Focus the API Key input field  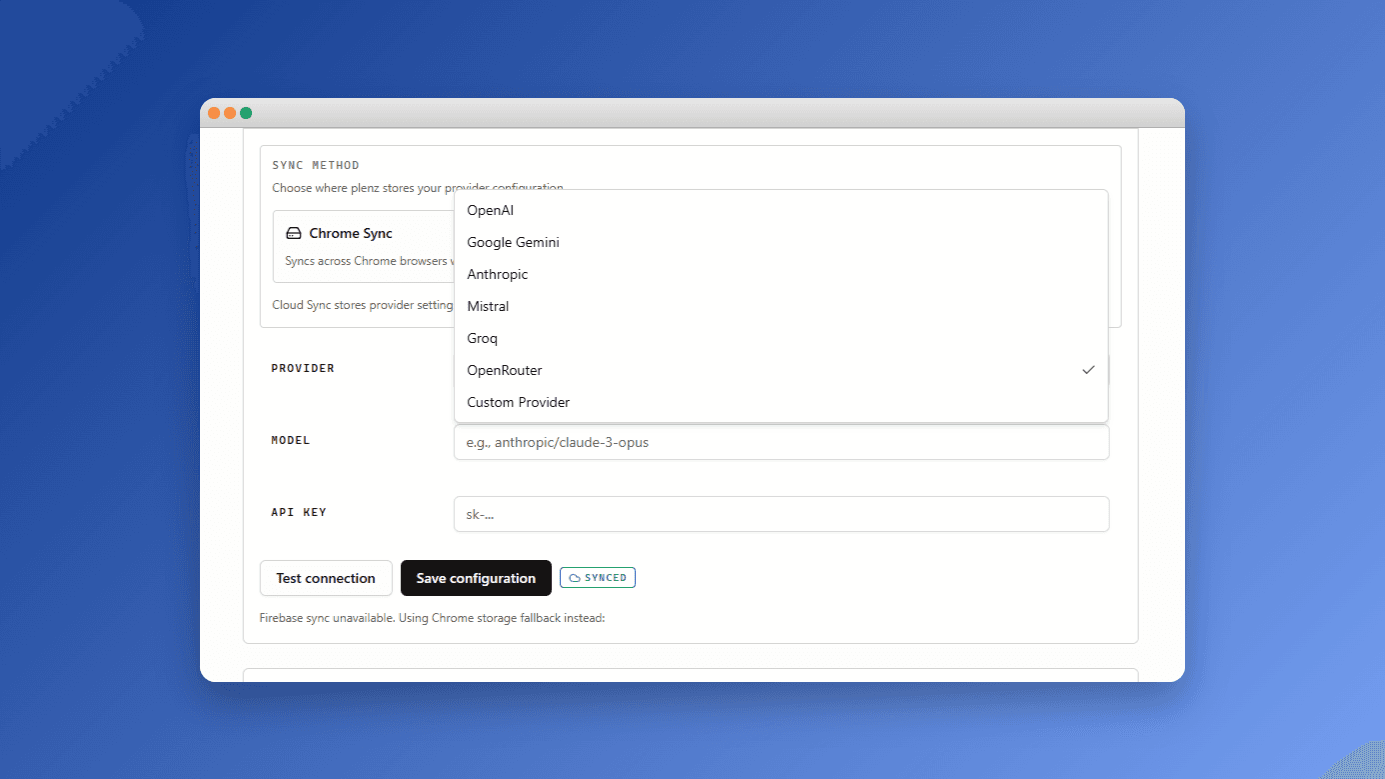(781, 514)
